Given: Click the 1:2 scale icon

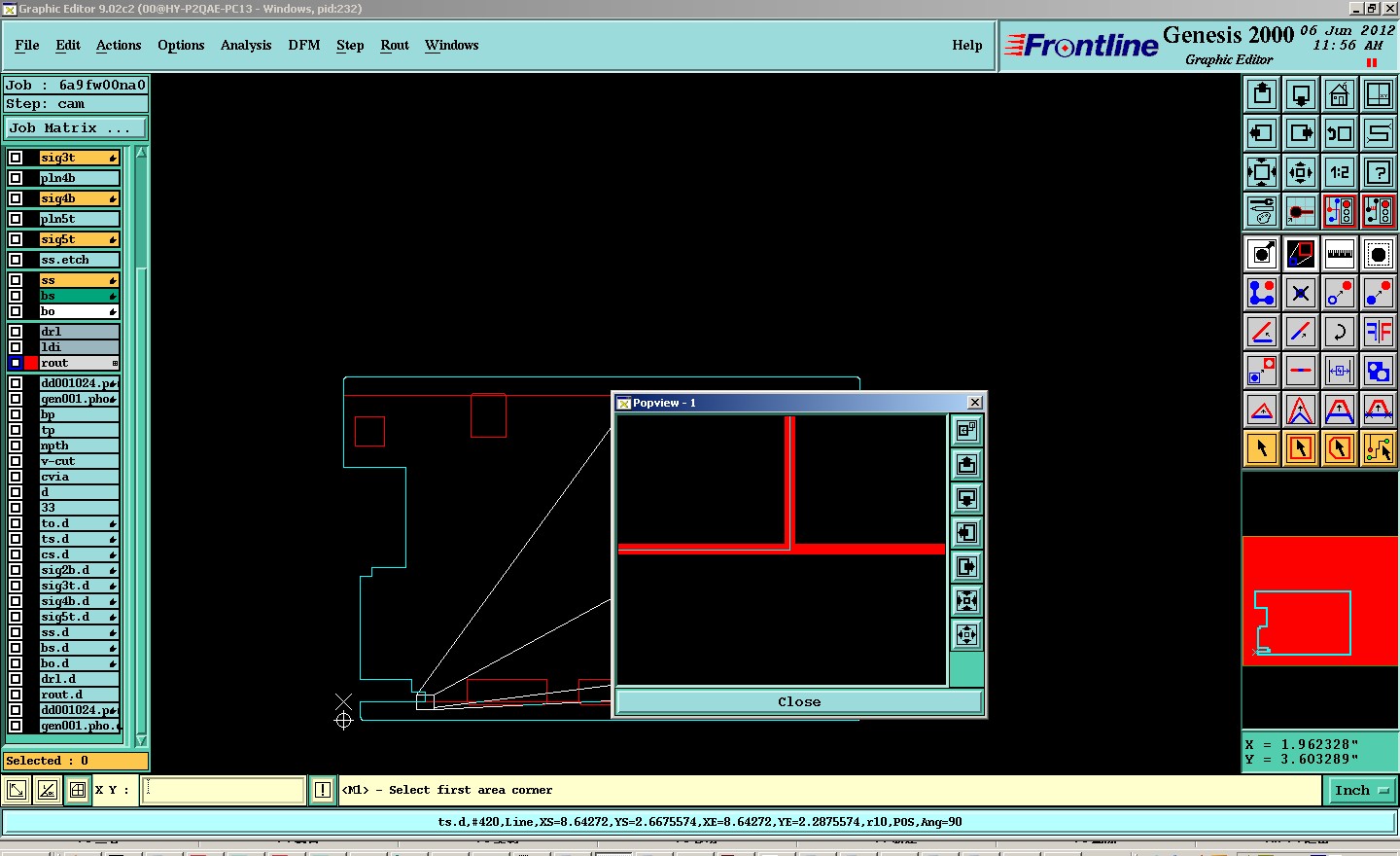Looking at the screenshot, I should pos(1340,172).
